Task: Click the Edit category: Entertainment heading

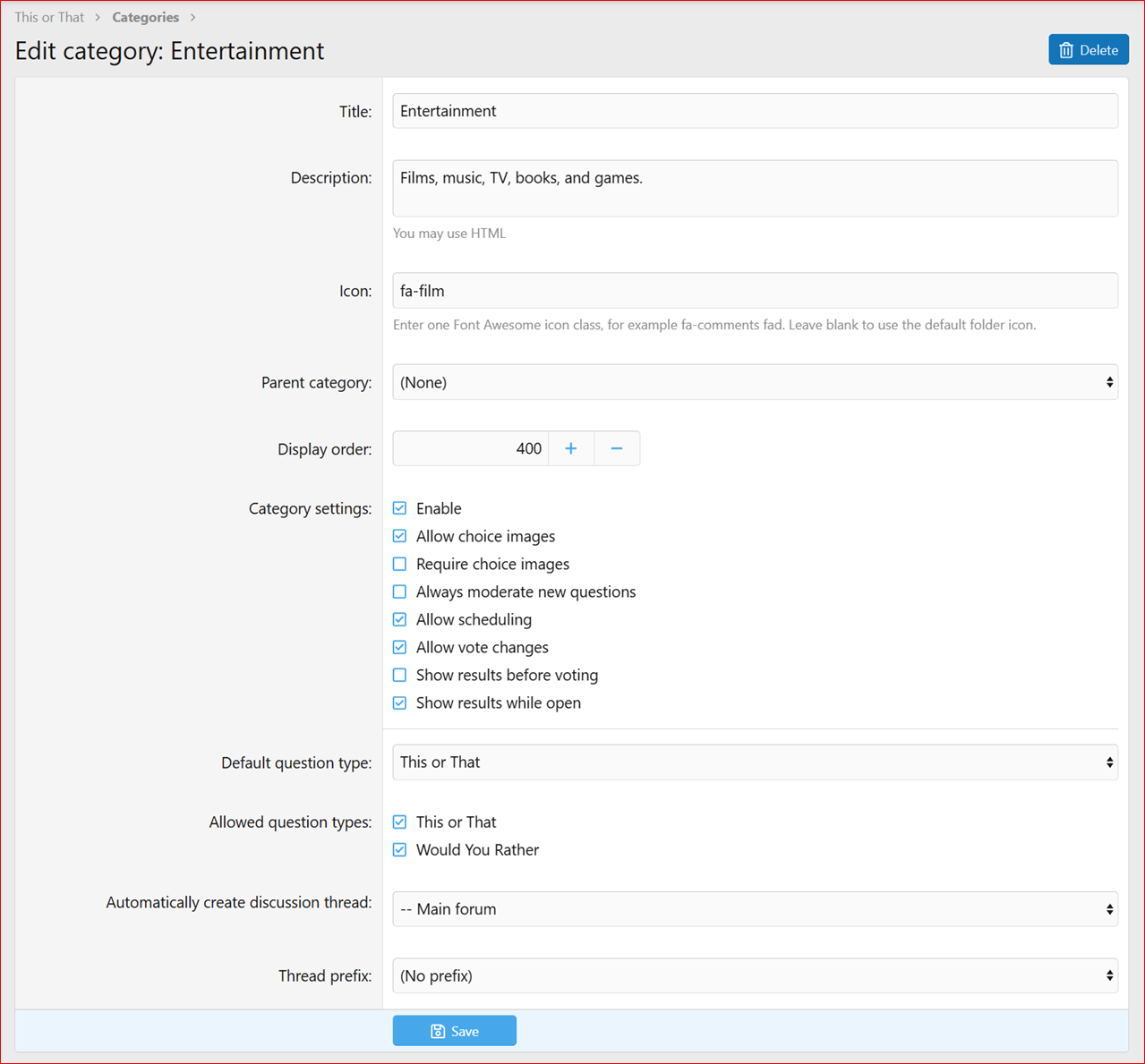Action: (169, 51)
